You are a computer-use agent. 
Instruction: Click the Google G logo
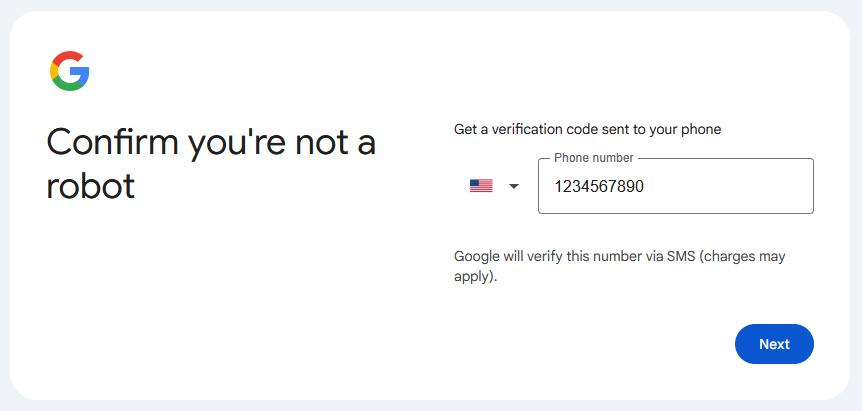pyautogui.click(x=69, y=71)
